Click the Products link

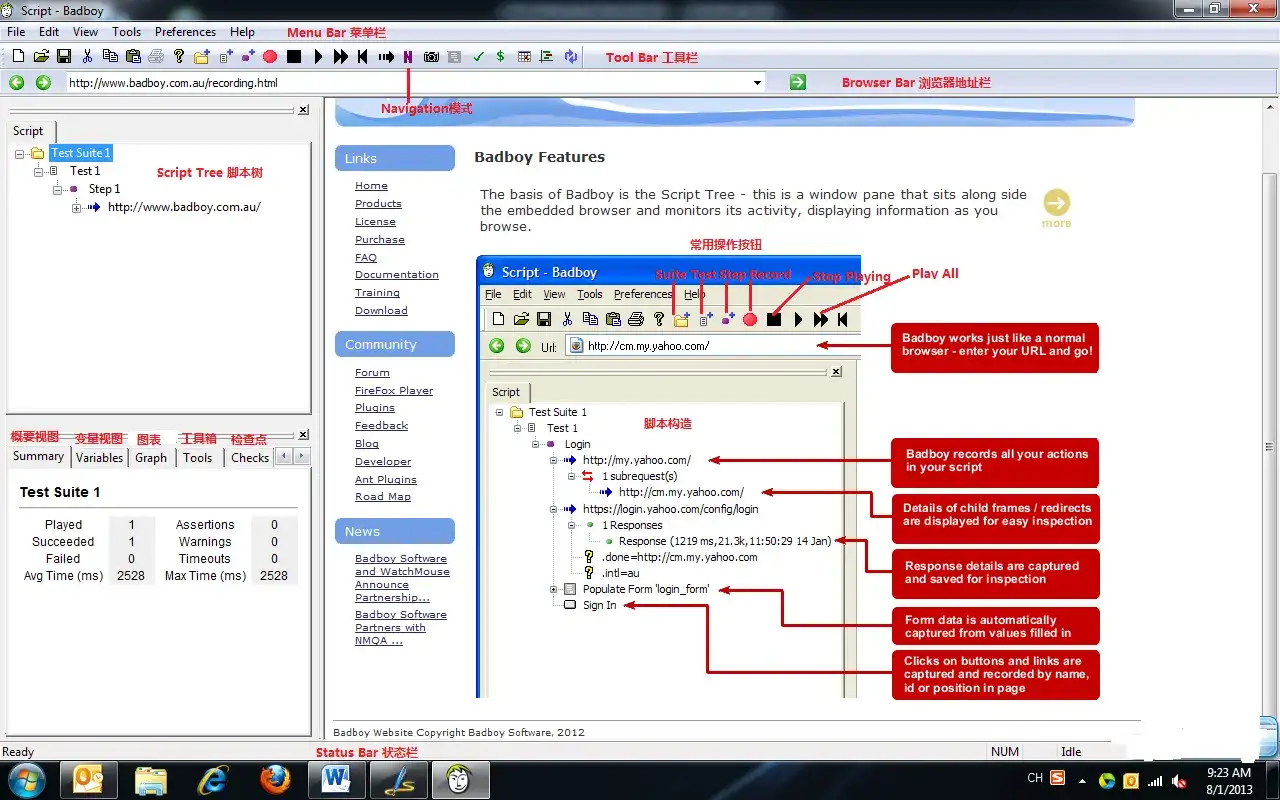(x=378, y=204)
